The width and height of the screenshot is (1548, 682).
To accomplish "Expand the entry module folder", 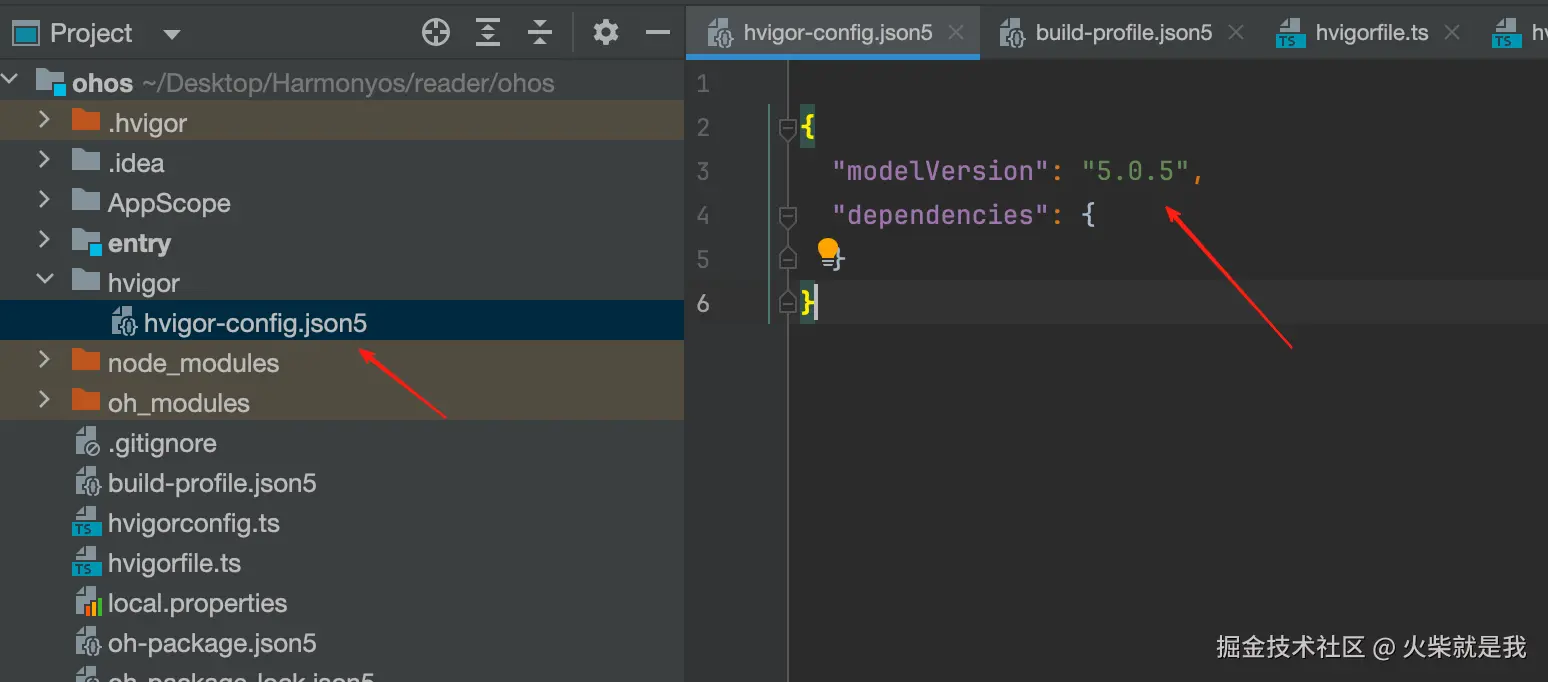I will click(x=44, y=240).
